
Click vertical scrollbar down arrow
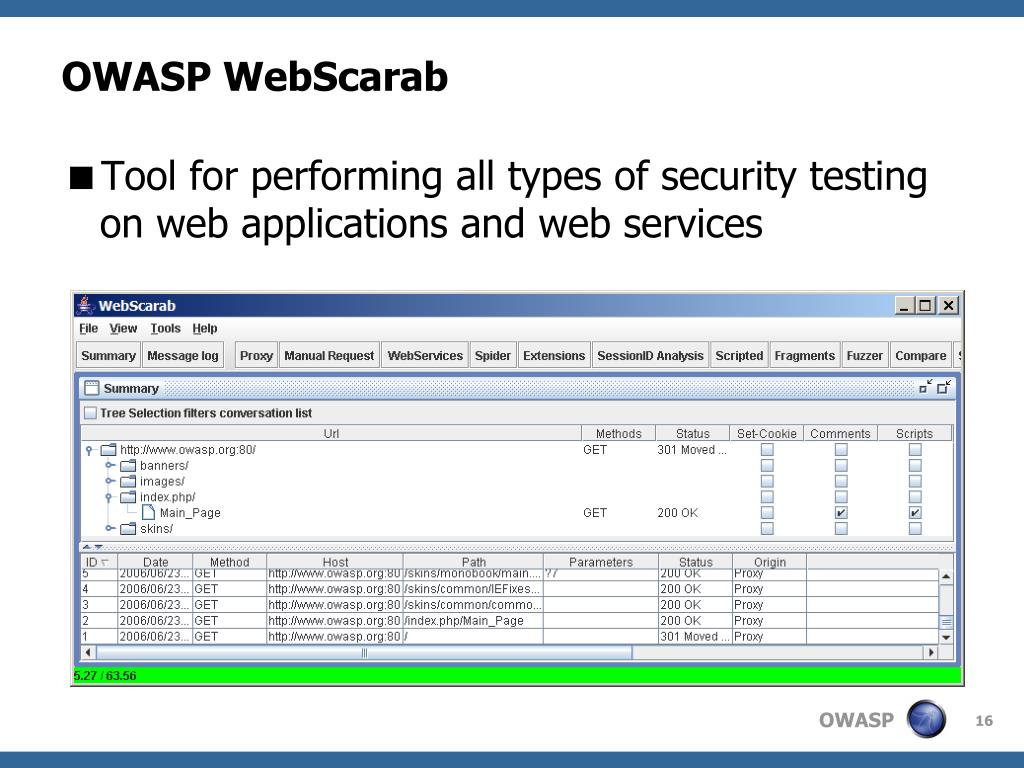coord(946,637)
